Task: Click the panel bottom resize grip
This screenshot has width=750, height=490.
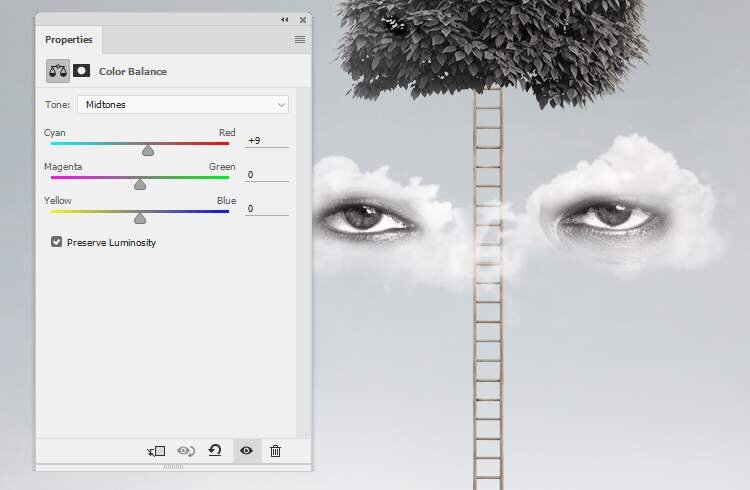Action: (173, 467)
